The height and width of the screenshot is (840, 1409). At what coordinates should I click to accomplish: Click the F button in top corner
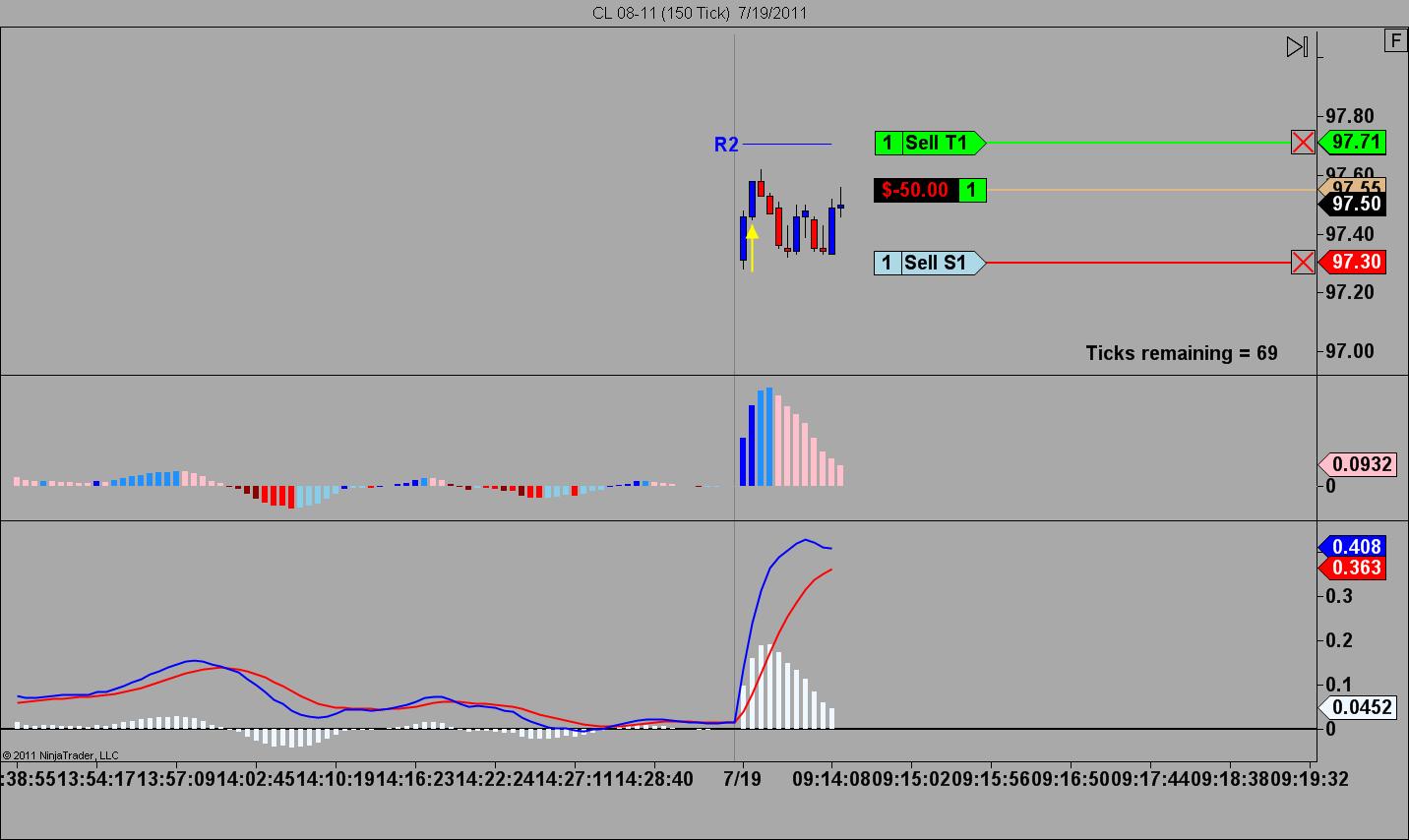pyautogui.click(x=1395, y=40)
